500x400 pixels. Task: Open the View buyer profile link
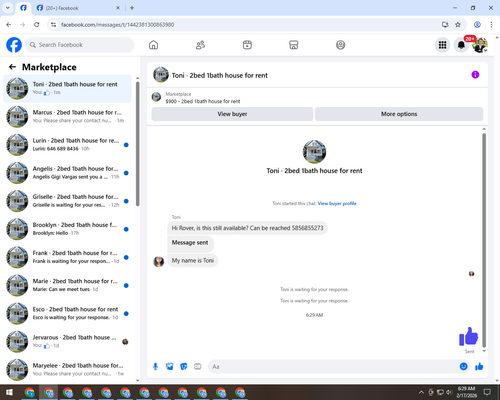click(x=337, y=203)
